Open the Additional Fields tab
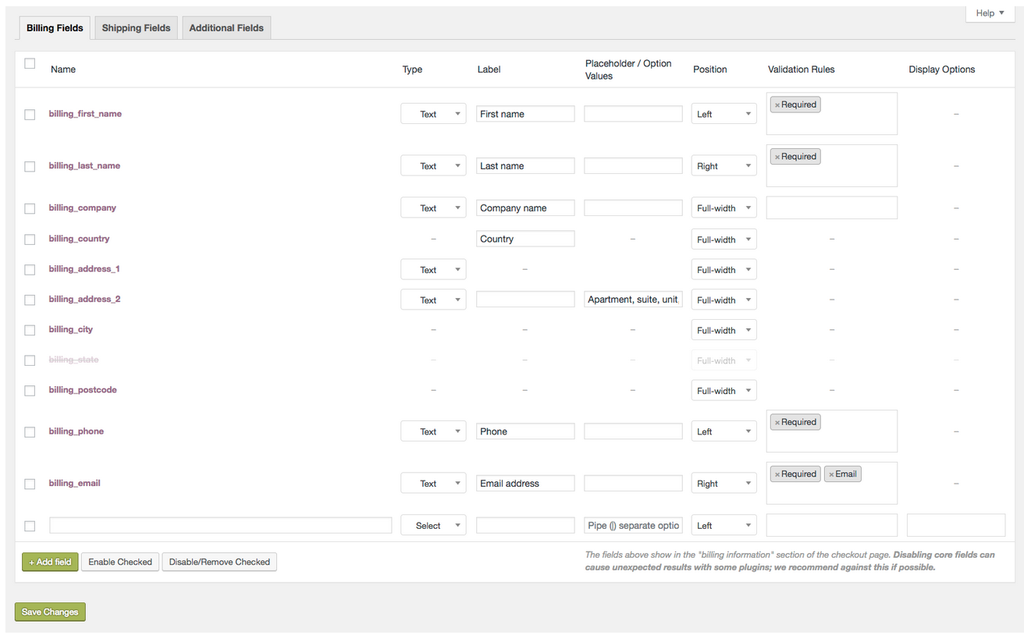This screenshot has width=1024, height=635. click(226, 28)
